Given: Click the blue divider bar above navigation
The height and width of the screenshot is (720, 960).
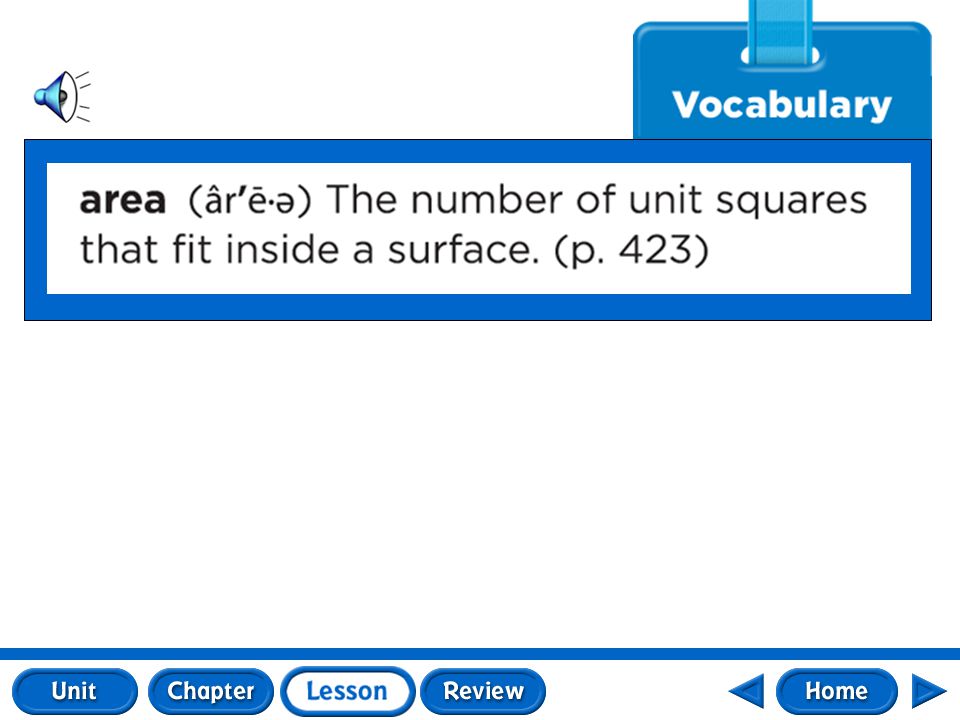Looking at the screenshot, I should coord(480,653).
